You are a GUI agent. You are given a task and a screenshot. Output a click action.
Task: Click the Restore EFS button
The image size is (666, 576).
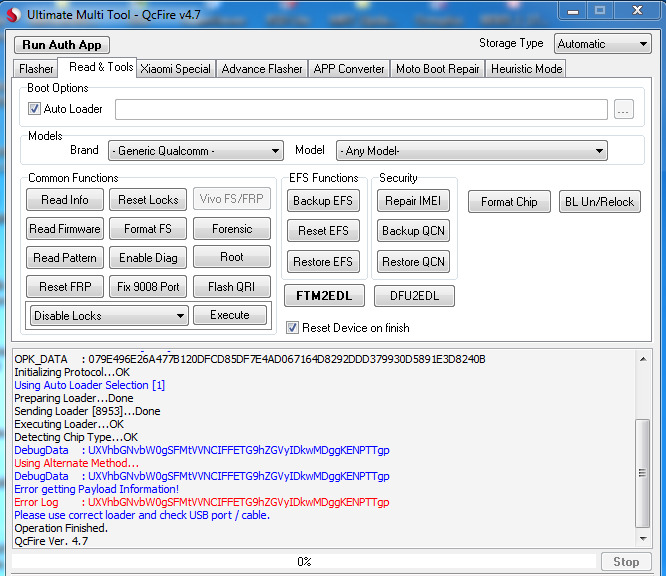click(323, 262)
